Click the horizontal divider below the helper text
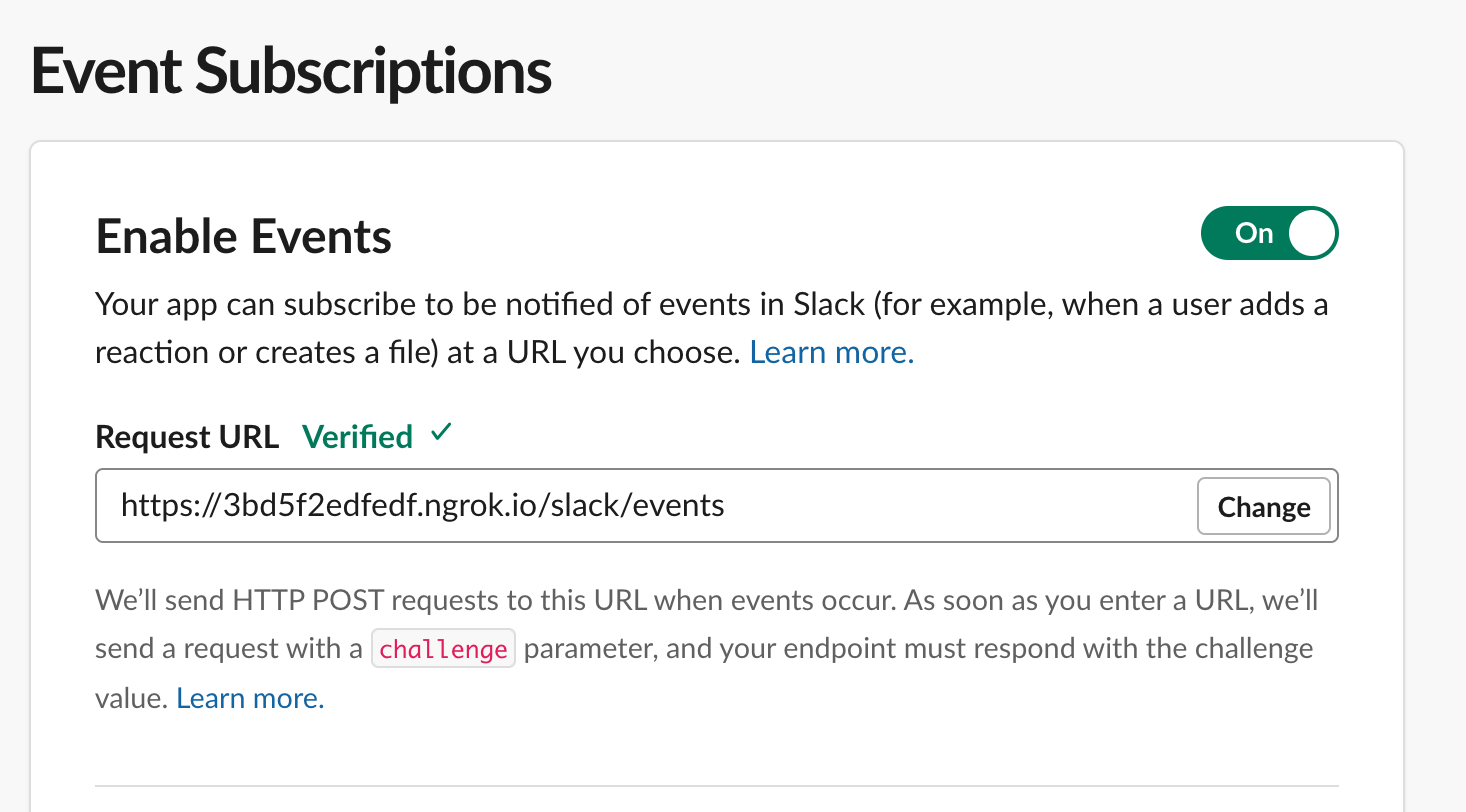This screenshot has height=812, width=1466. pyautogui.click(x=716, y=786)
